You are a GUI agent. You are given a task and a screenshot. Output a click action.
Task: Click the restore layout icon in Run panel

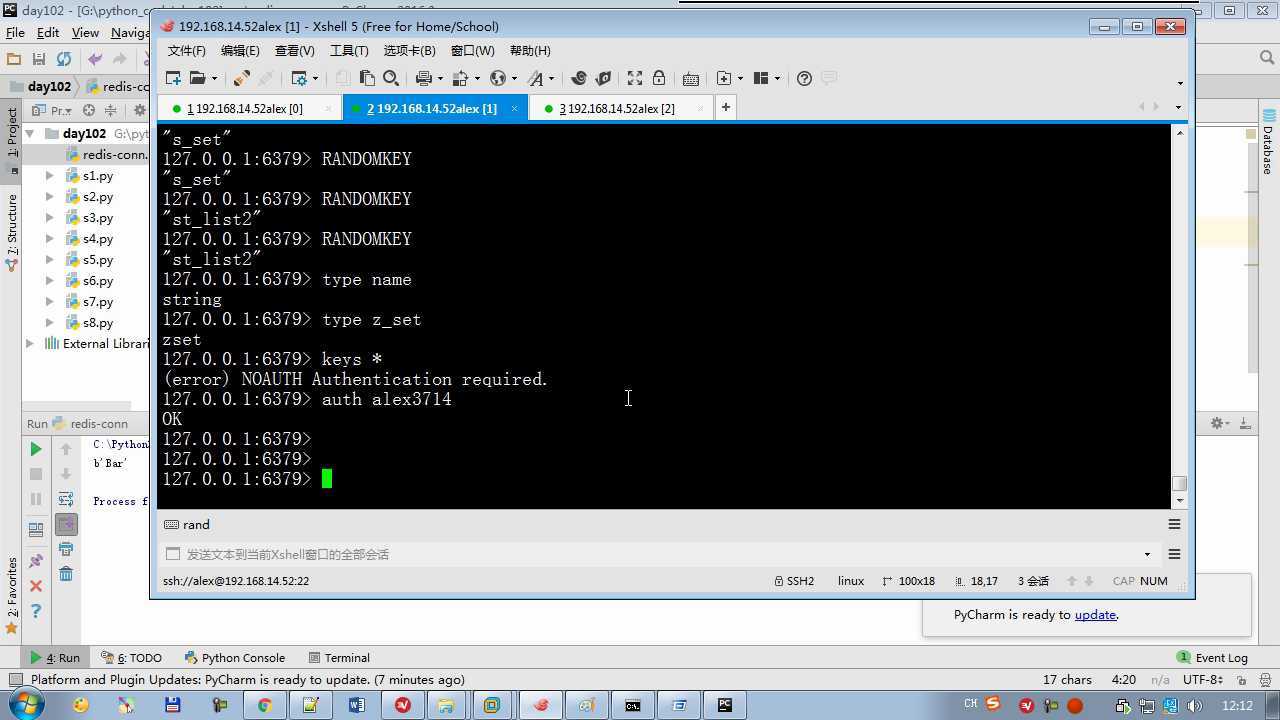pos(36,529)
